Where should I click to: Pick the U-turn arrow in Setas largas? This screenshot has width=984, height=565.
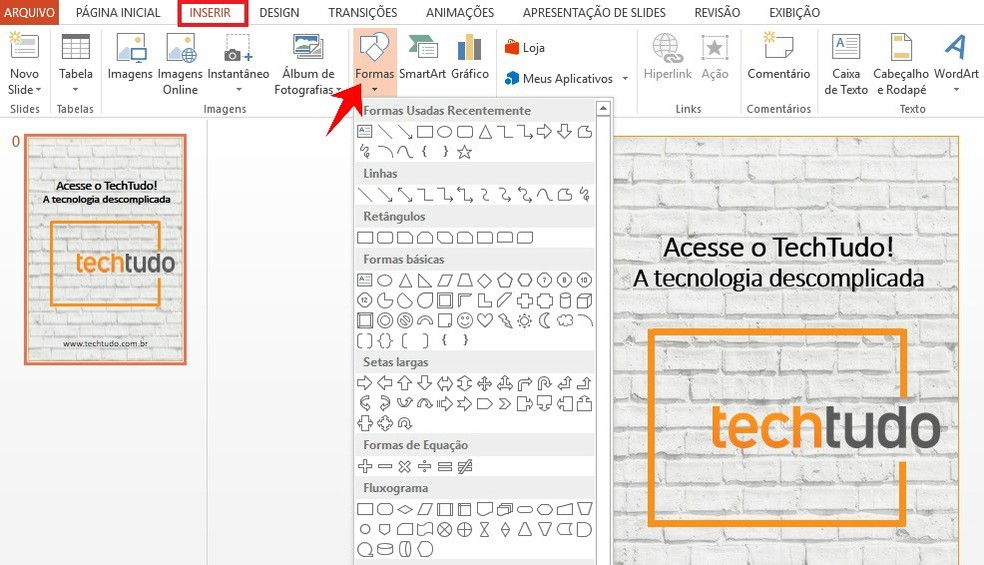pos(545,383)
